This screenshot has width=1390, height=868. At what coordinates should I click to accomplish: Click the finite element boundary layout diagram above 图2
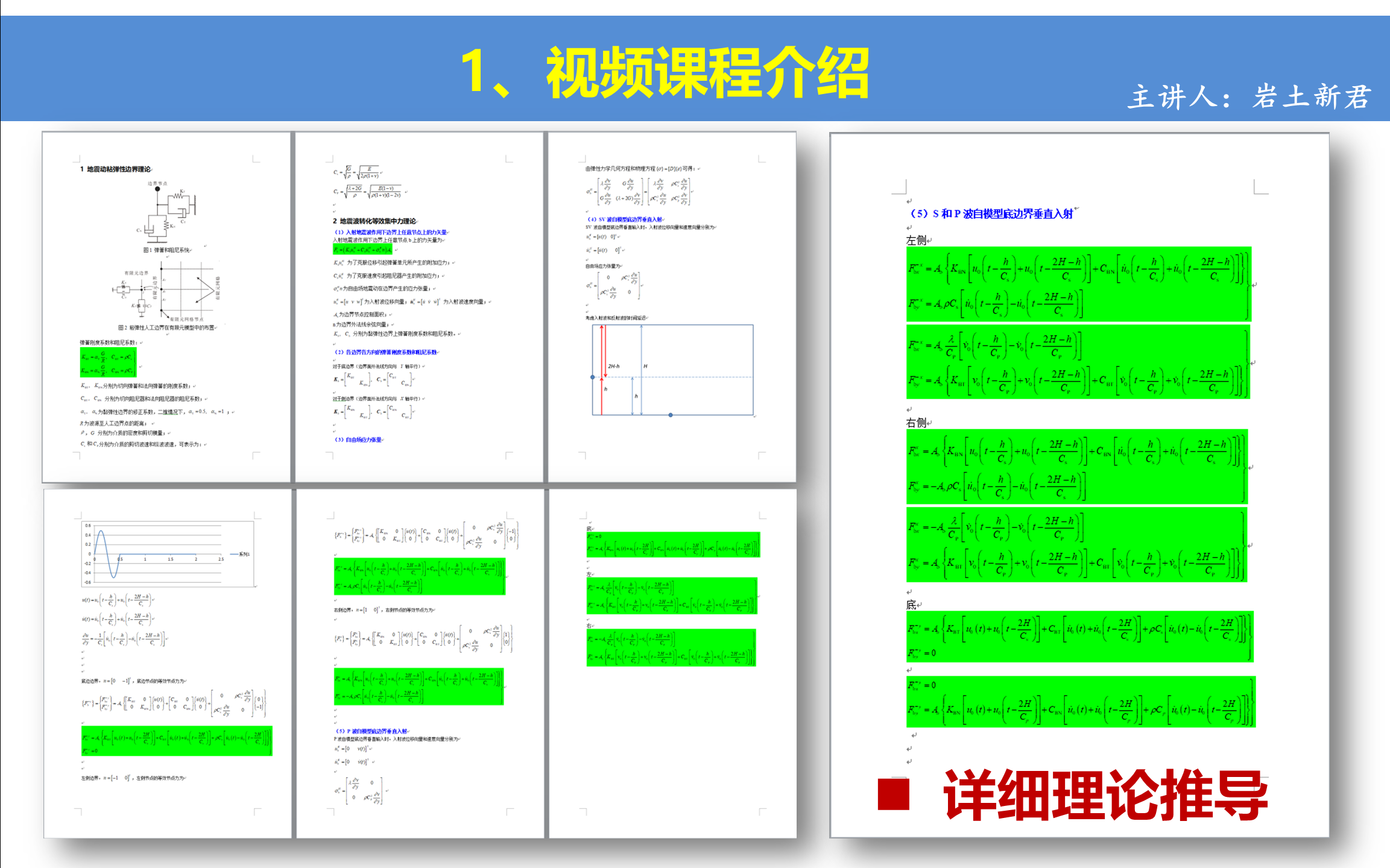coord(167,292)
